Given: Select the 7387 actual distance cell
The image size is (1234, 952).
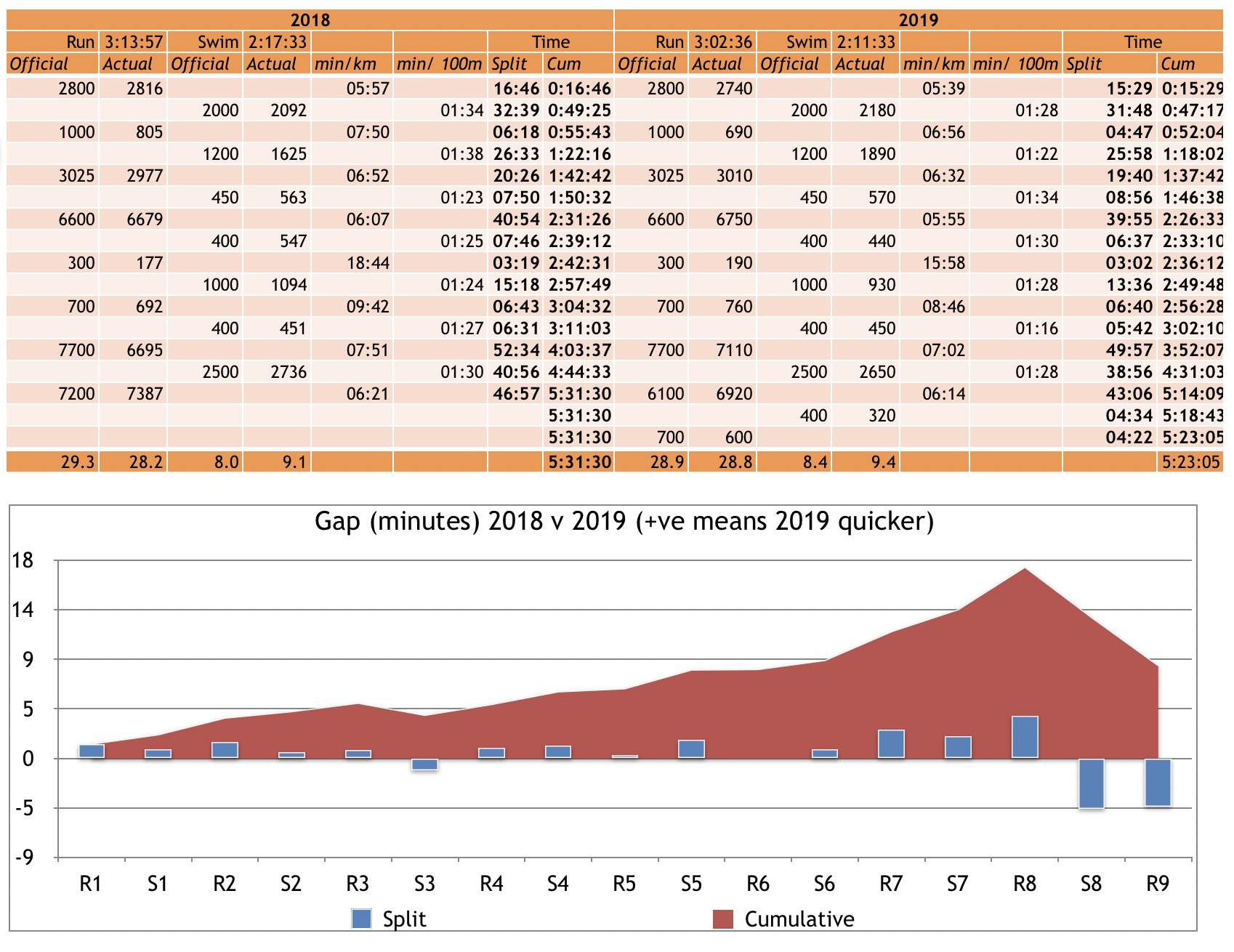Looking at the screenshot, I should pos(145,394).
